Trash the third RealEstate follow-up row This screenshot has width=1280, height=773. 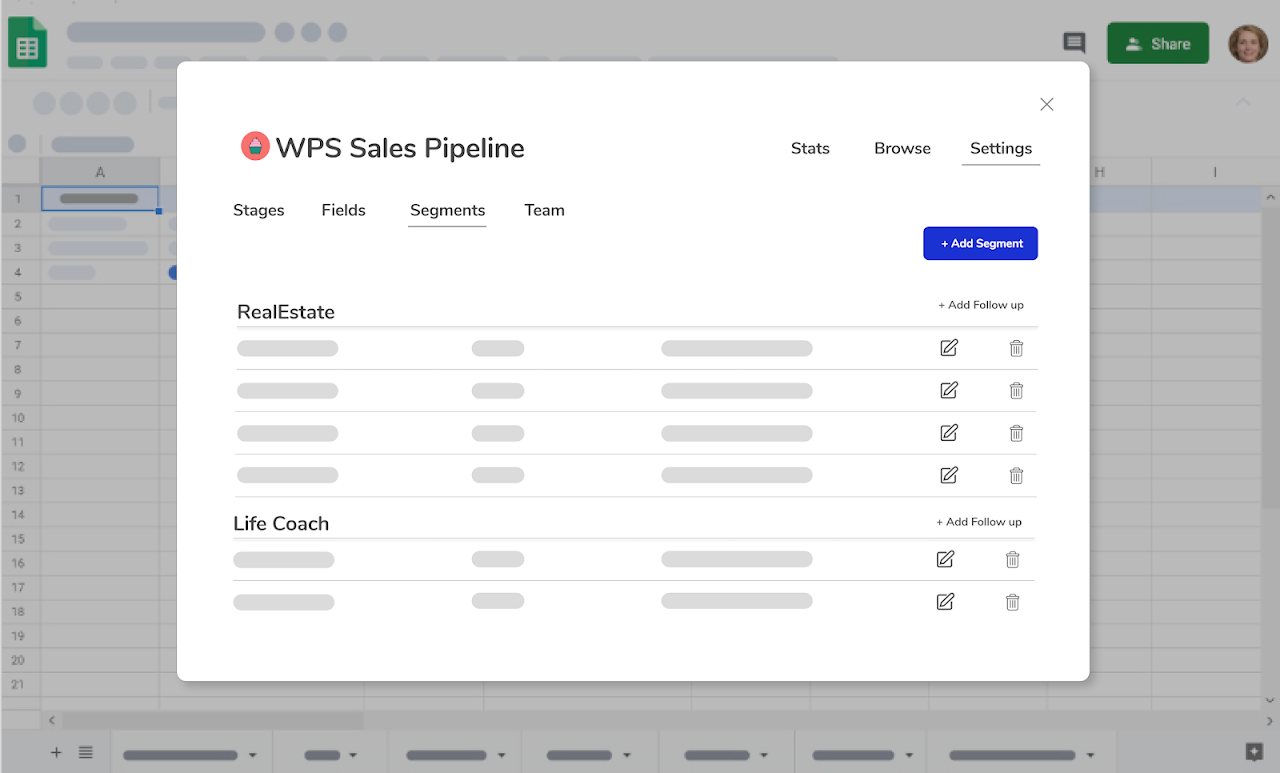(x=1016, y=433)
